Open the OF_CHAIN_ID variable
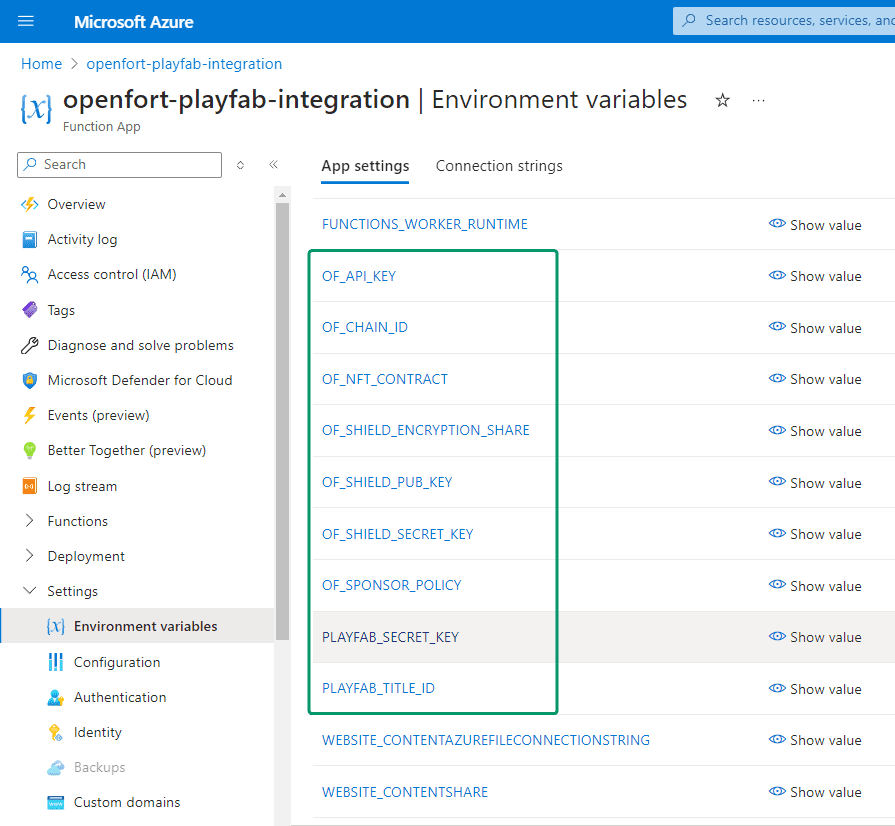The width and height of the screenshot is (895, 826). coord(366,327)
